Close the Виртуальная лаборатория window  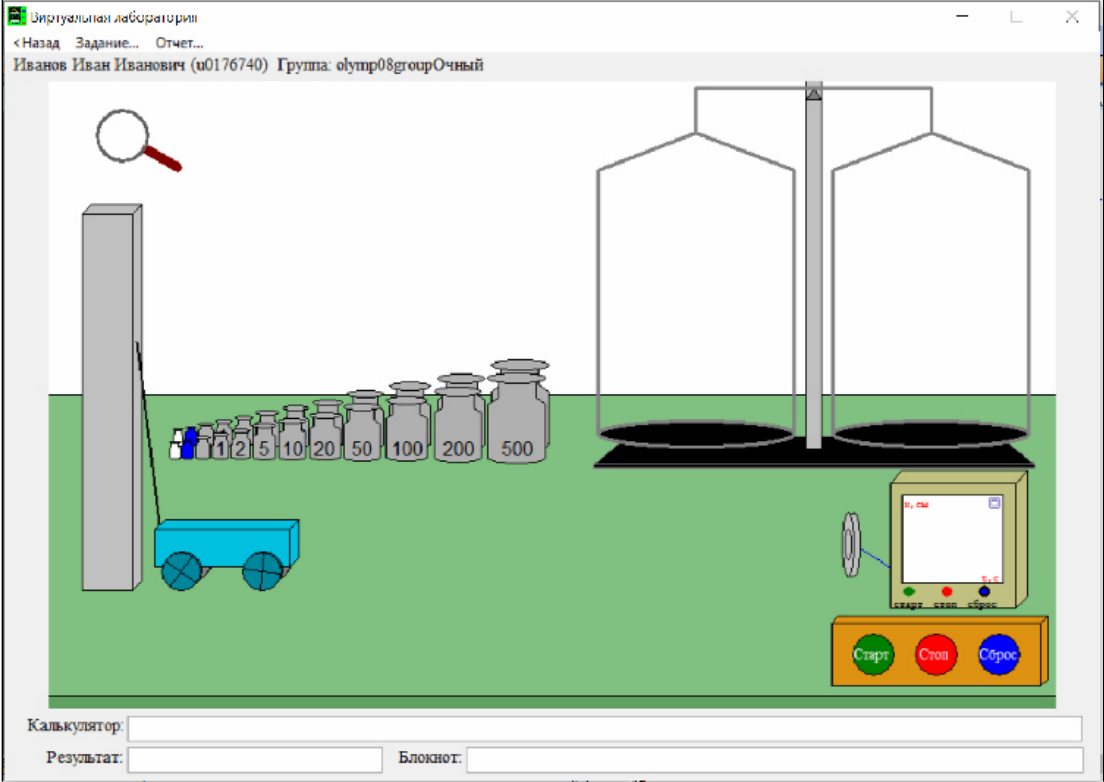pos(1072,16)
